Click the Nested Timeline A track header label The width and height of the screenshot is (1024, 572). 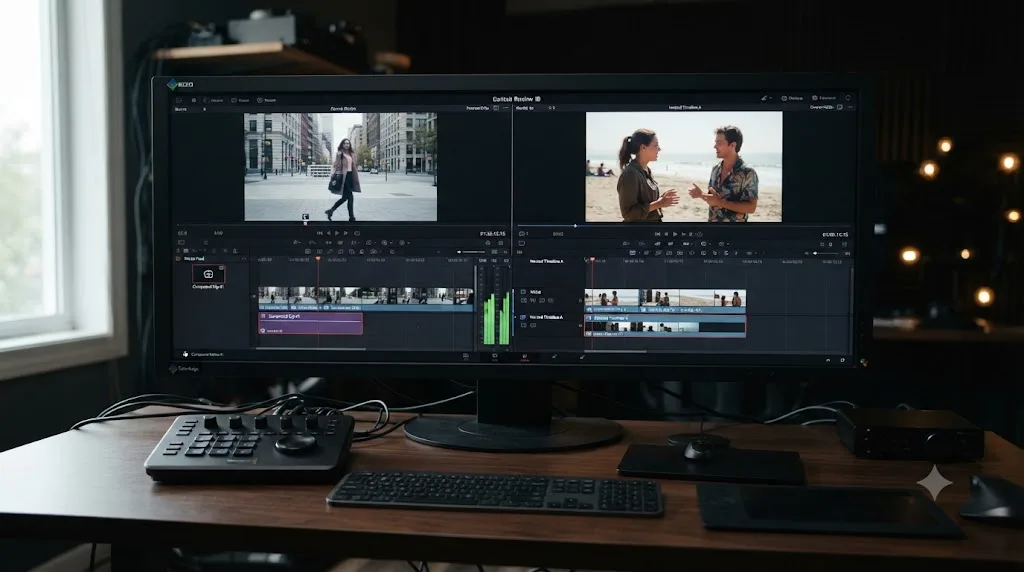click(547, 317)
